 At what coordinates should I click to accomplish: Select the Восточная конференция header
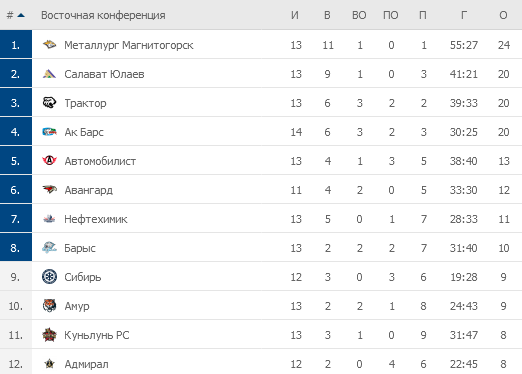click(x=103, y=15)
